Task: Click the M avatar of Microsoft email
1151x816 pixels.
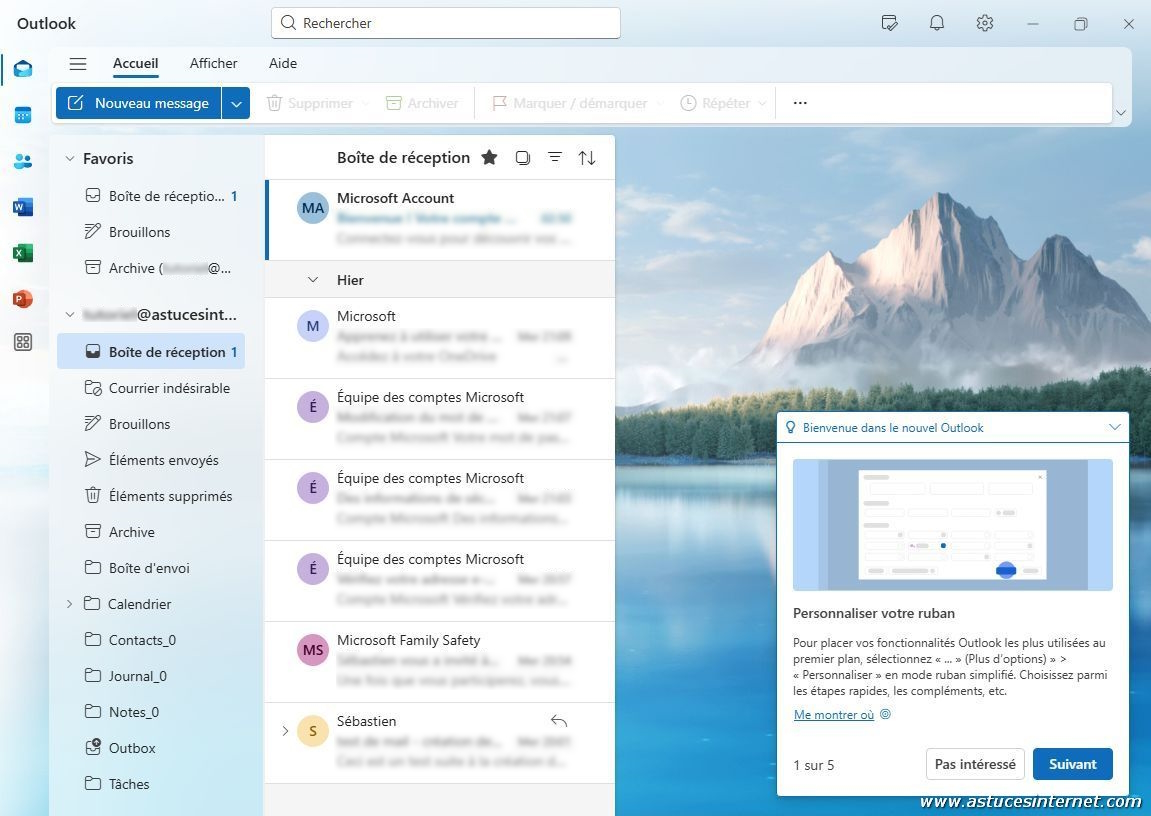Action: pos(313,327)
